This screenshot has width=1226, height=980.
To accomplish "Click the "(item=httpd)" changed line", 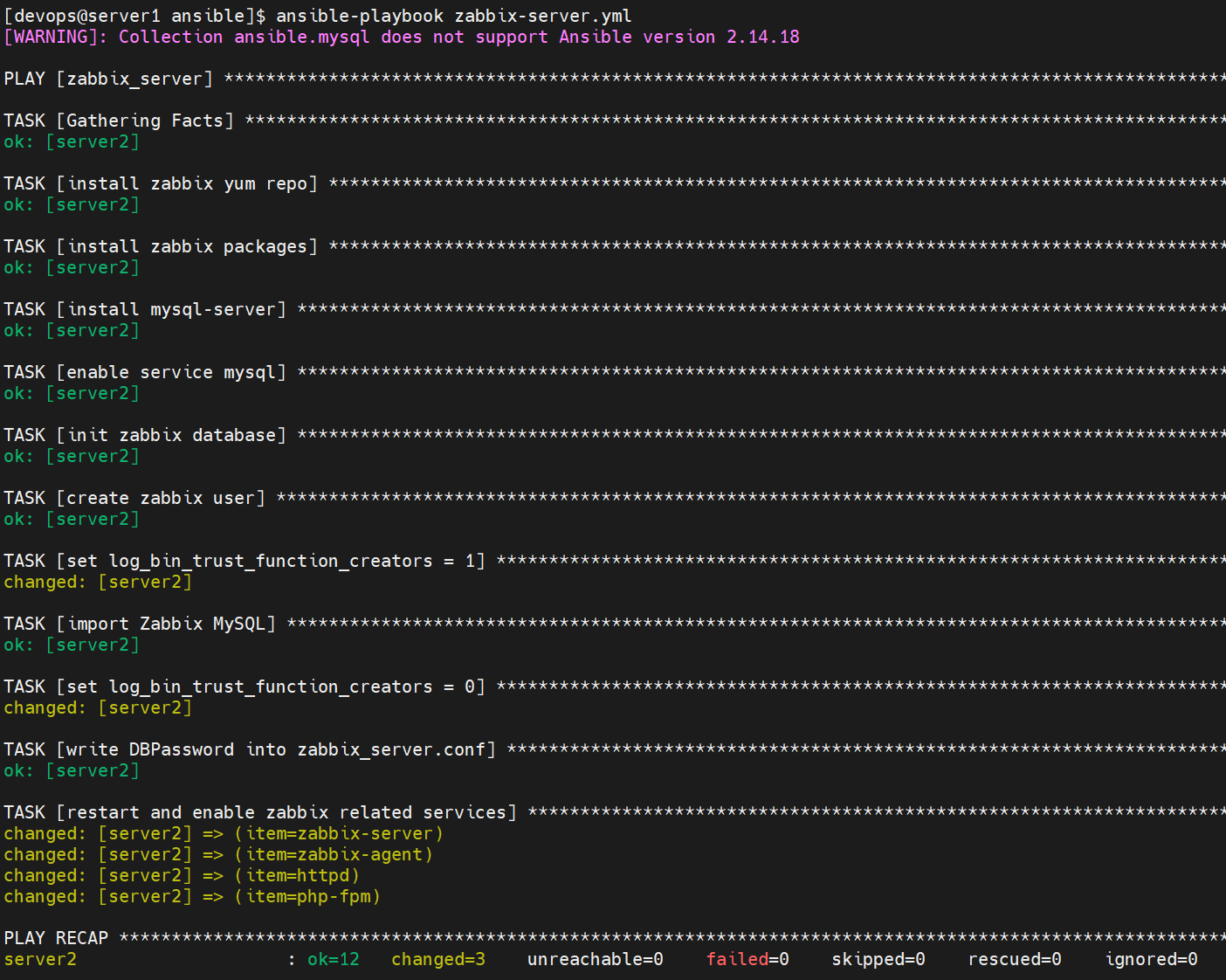I will click(182, 875).
